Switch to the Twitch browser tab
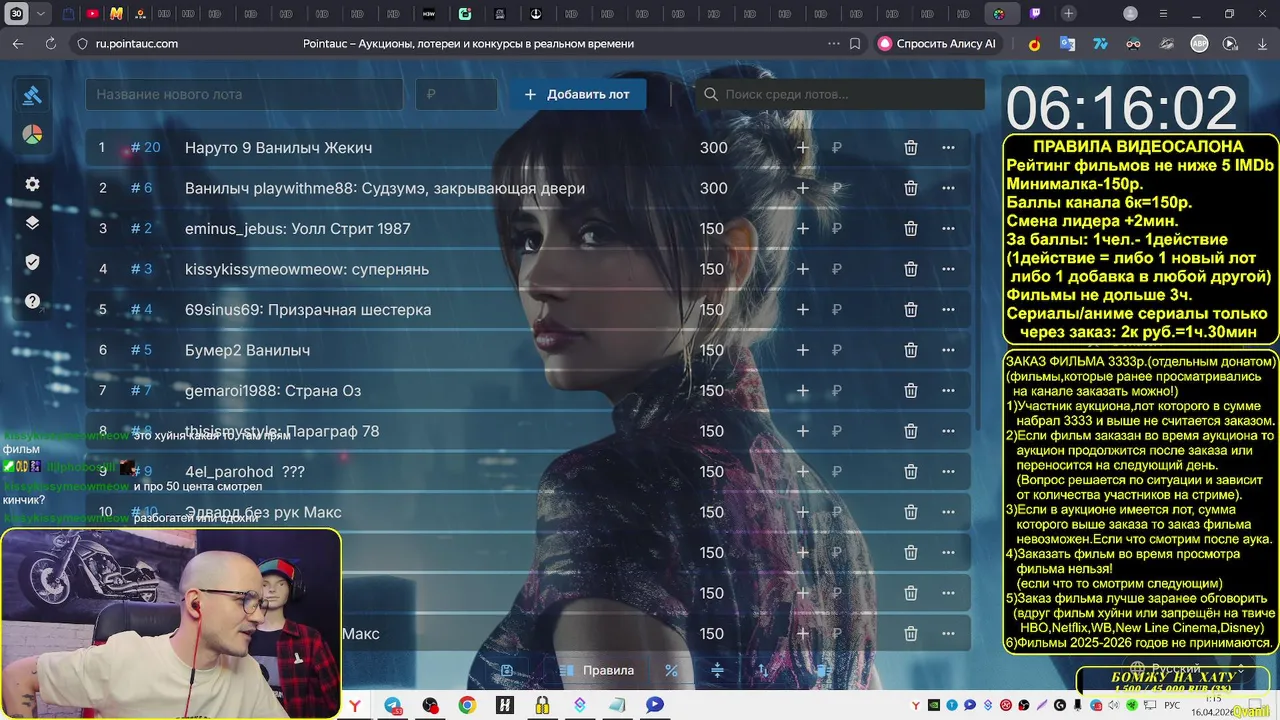 coord(1036,14)
